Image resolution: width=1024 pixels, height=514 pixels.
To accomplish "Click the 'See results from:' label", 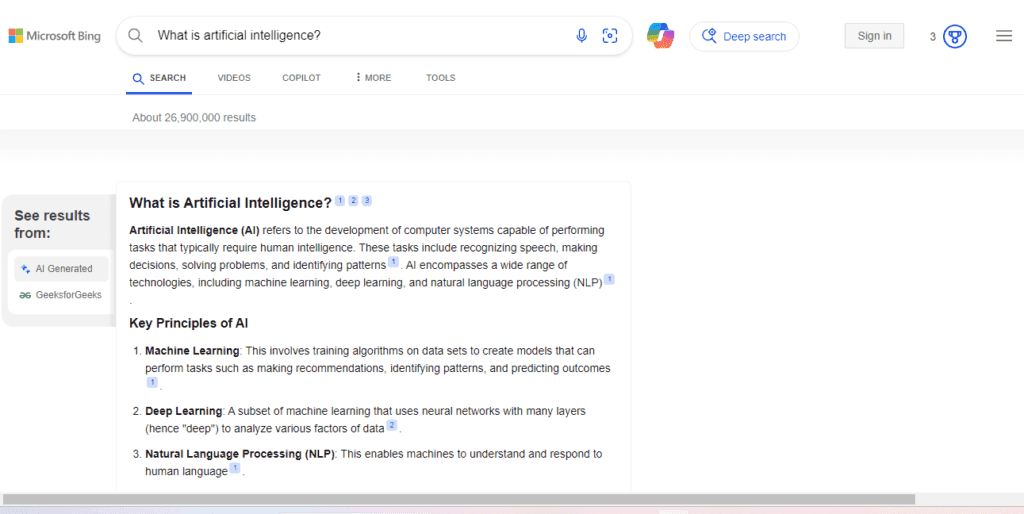I will point(52,224).
